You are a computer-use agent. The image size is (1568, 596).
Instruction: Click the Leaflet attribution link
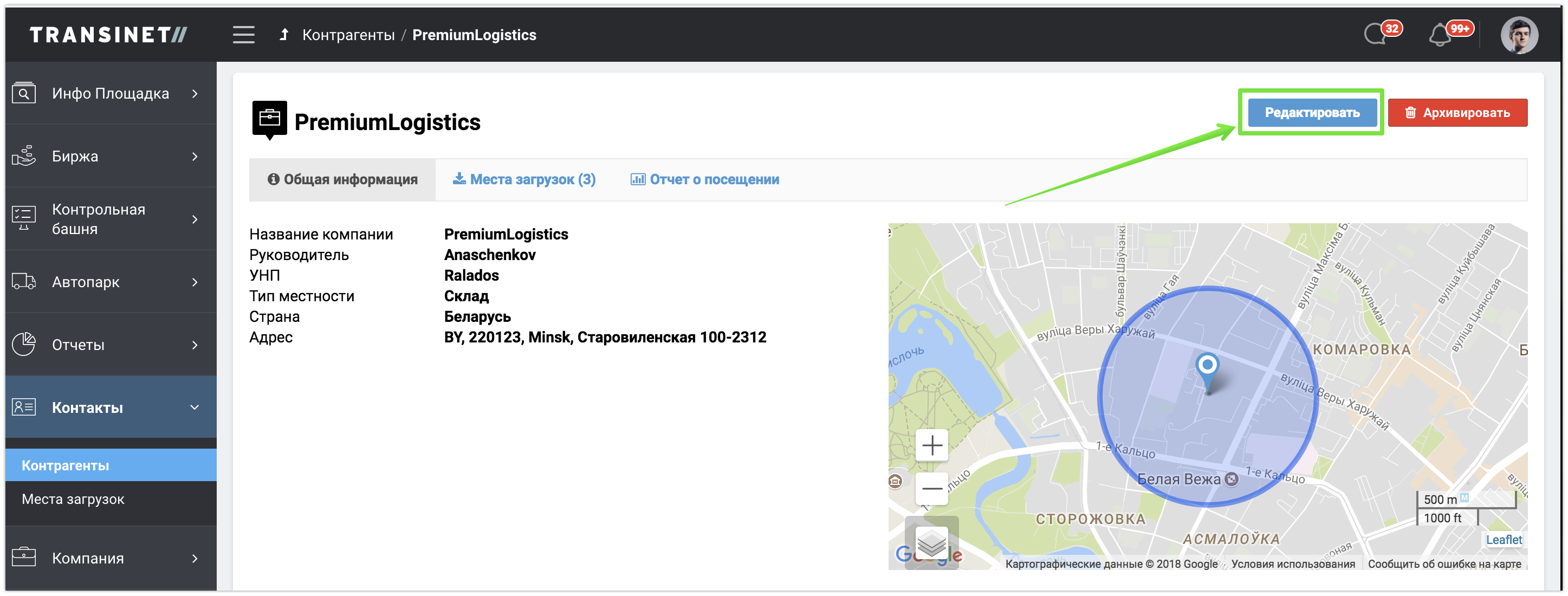pos(1504,540)
